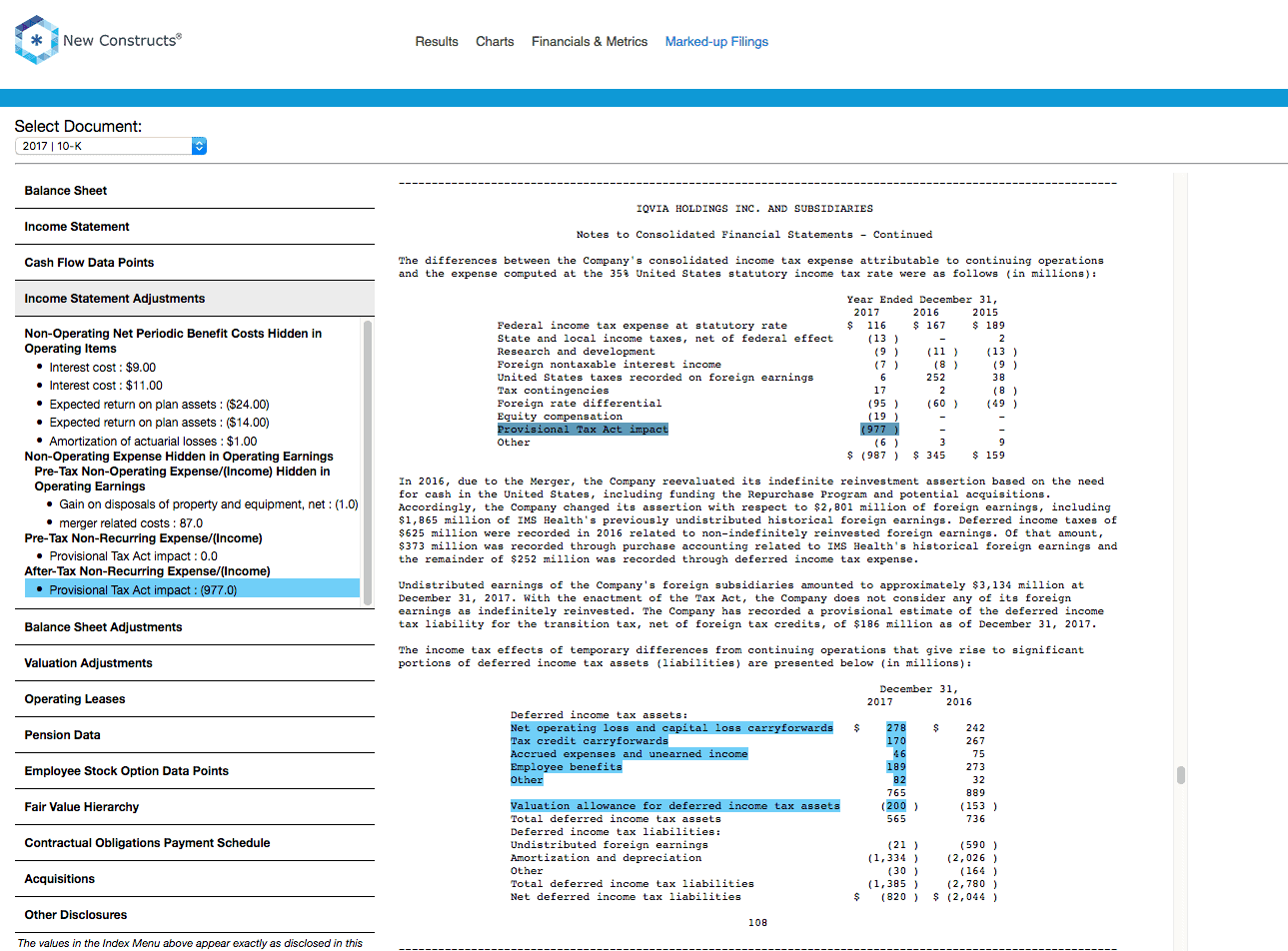Screen dimensions: 1288x951
Task: Click the adjustments list scrollbar
Action: coord(368,461)
